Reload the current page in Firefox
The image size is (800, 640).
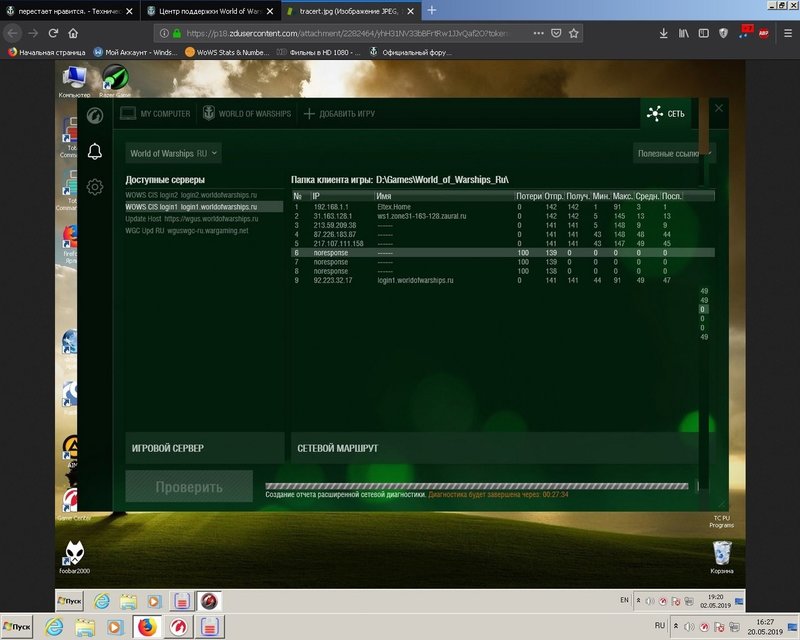pyautogui.click(x=53, y=33)
